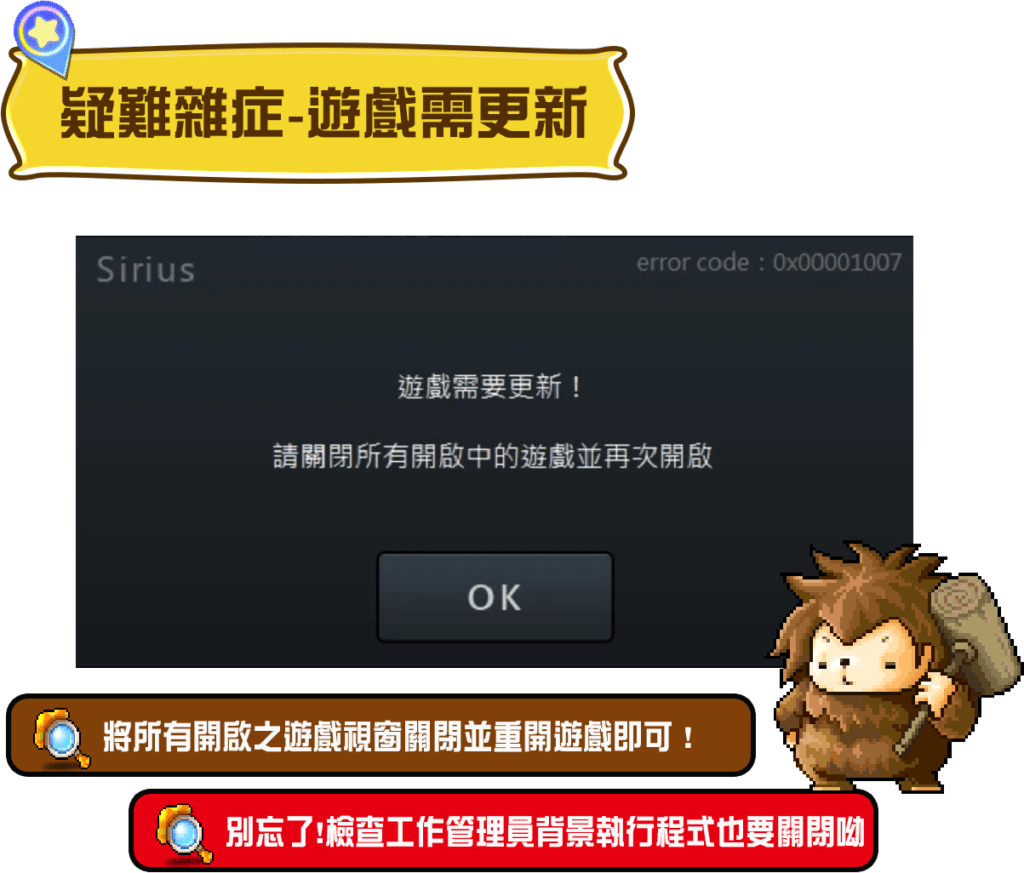The width and height of the screenshot is (1024, 873).
Task: Click the 遊戲需要更新！ message line
Action: (x=490, y=387)
